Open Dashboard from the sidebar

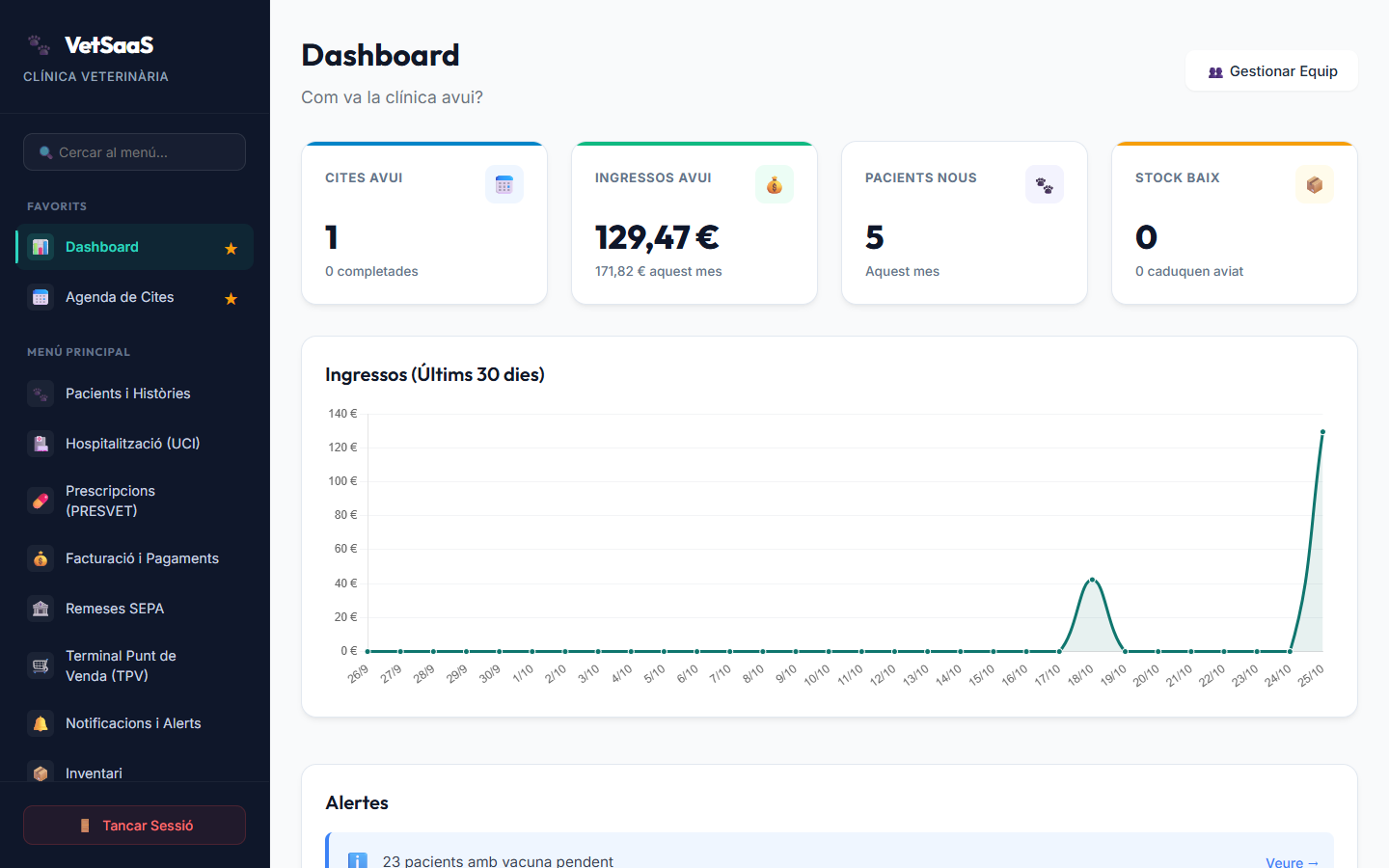click(135, 247)
